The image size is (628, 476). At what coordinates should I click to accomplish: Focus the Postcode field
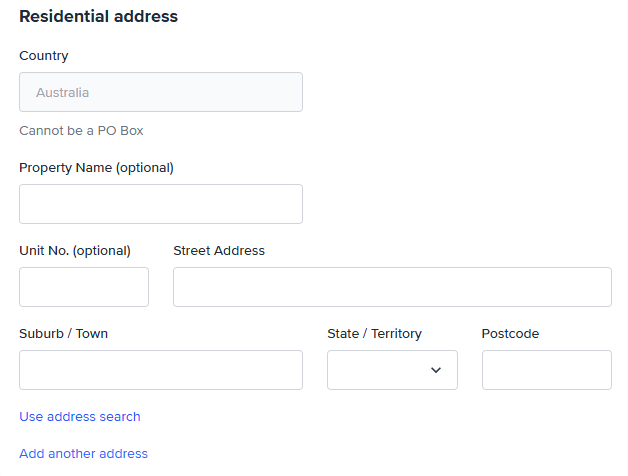click(546, 370)
